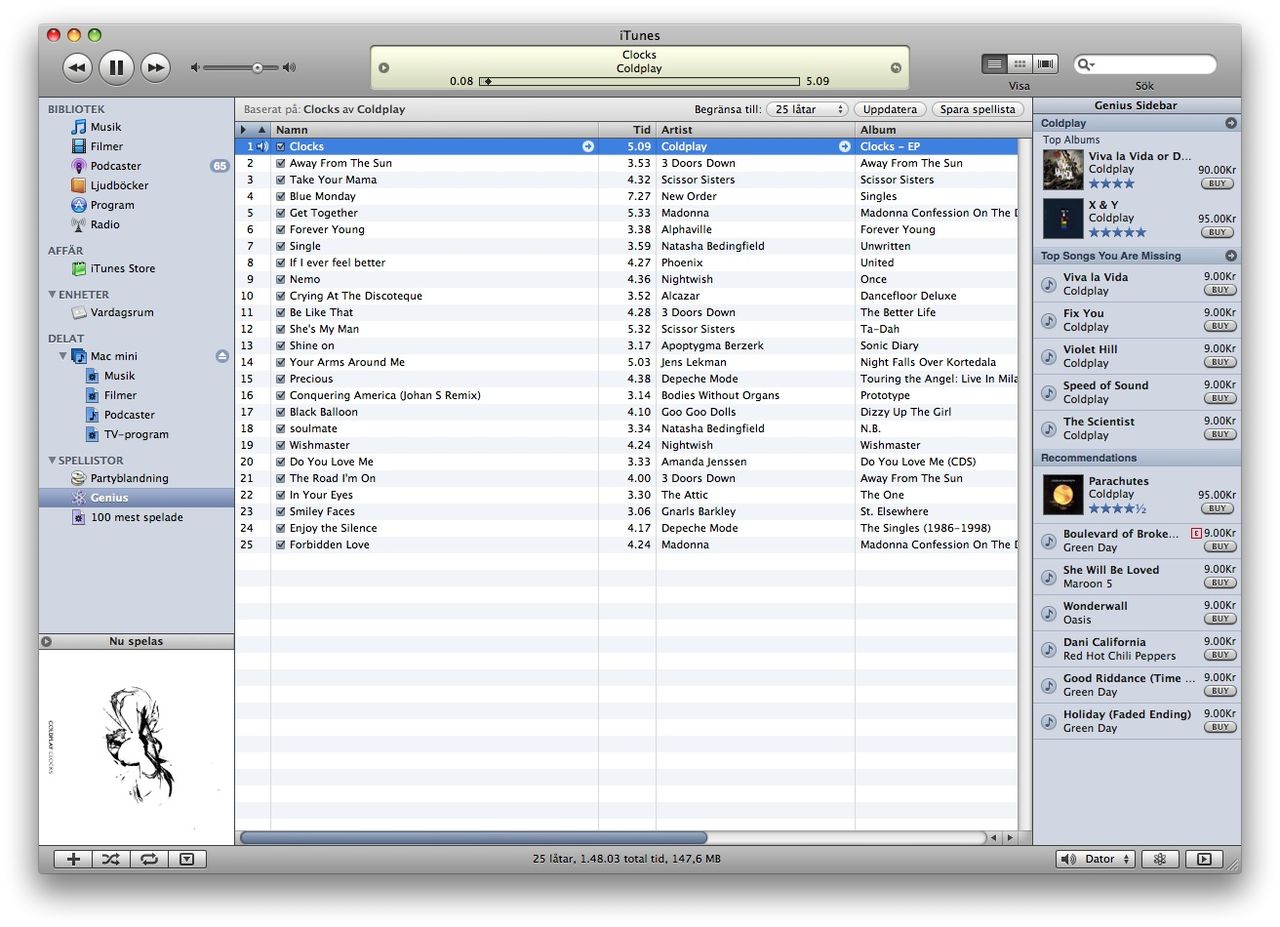Toggle shuffle playback
The height and width of the screenshot is (927, 1280).
click(x=111, y=859)
